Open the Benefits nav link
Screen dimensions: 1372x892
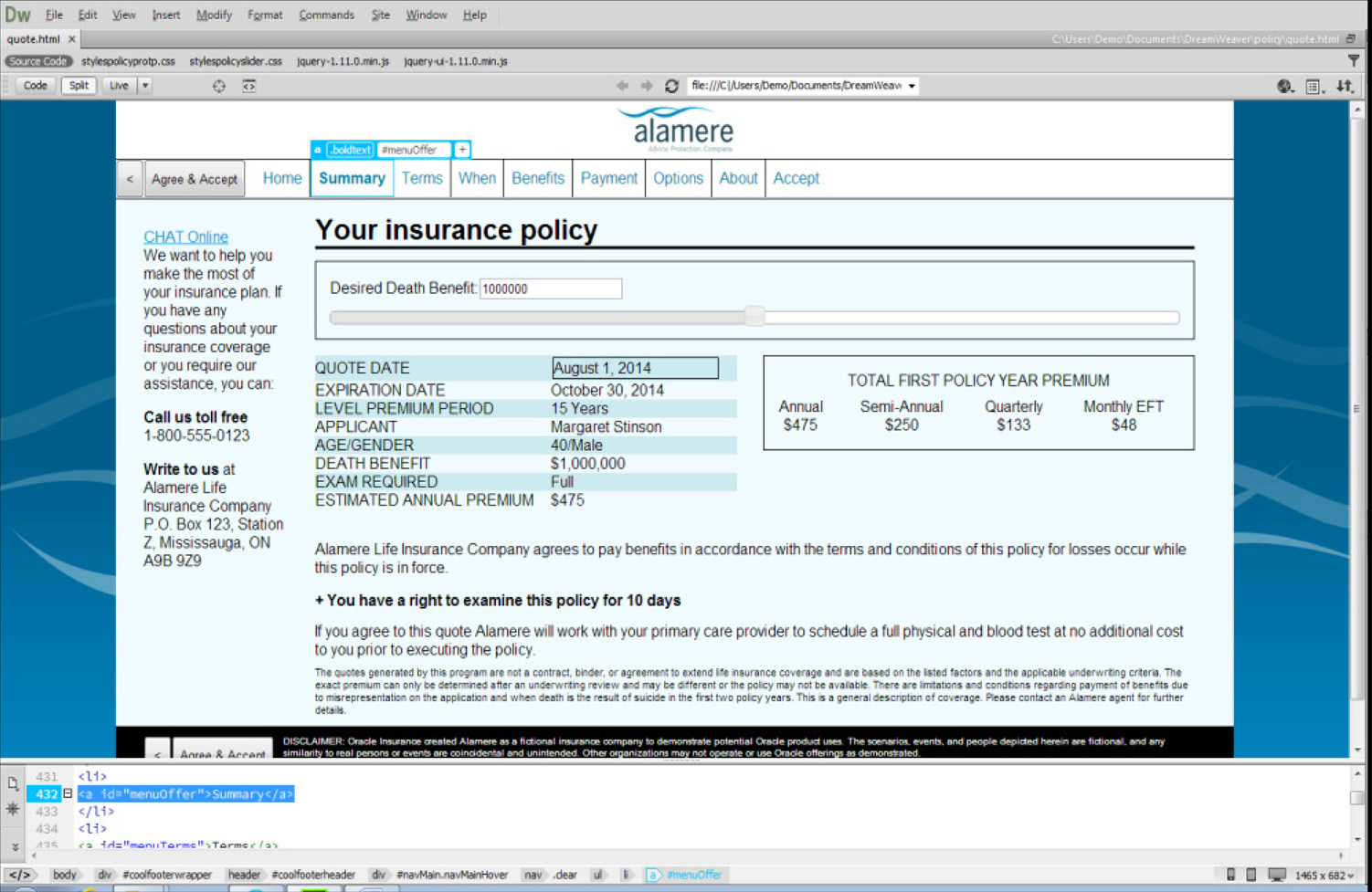click(538, 178)
